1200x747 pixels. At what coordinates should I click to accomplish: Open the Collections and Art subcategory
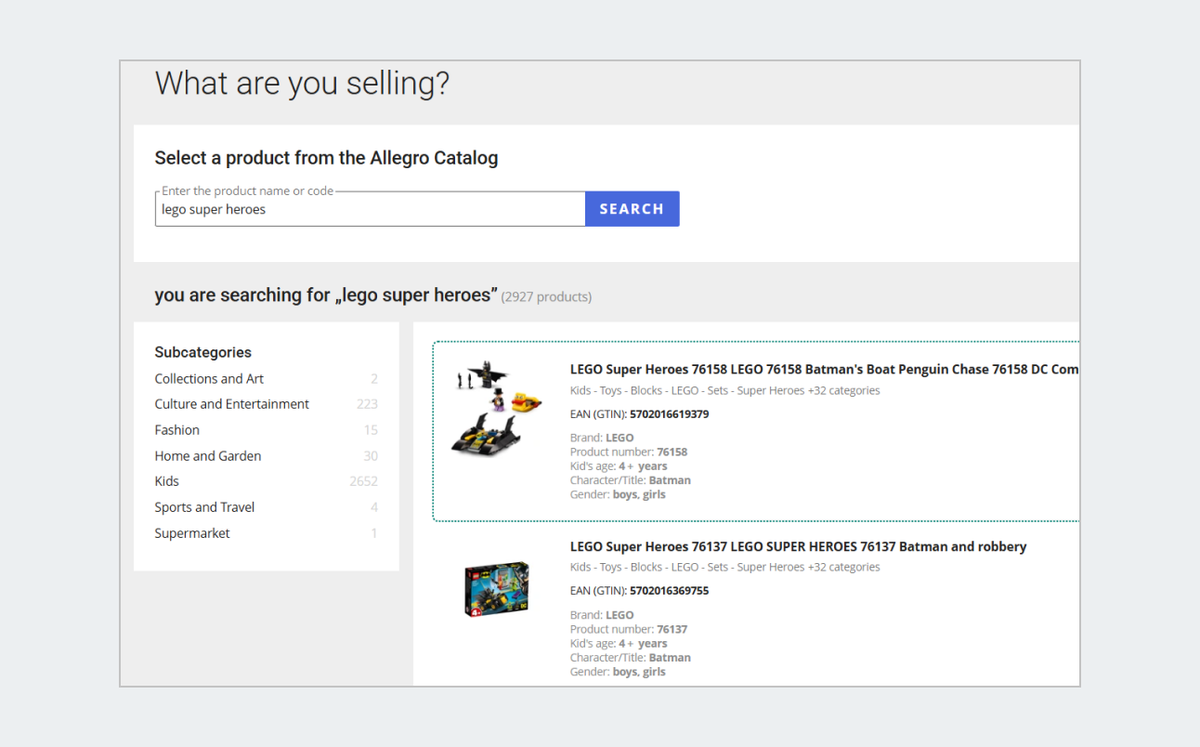point(209,378)
